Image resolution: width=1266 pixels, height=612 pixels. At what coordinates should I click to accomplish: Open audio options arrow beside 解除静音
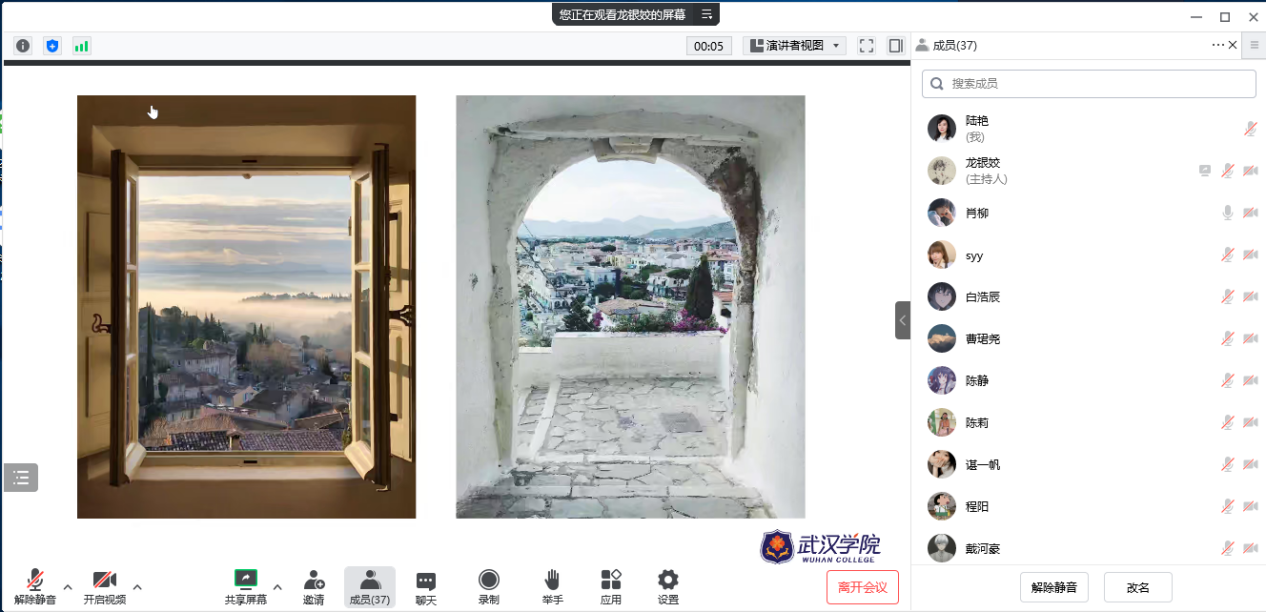pyautogui.click(x=68, y=587)
